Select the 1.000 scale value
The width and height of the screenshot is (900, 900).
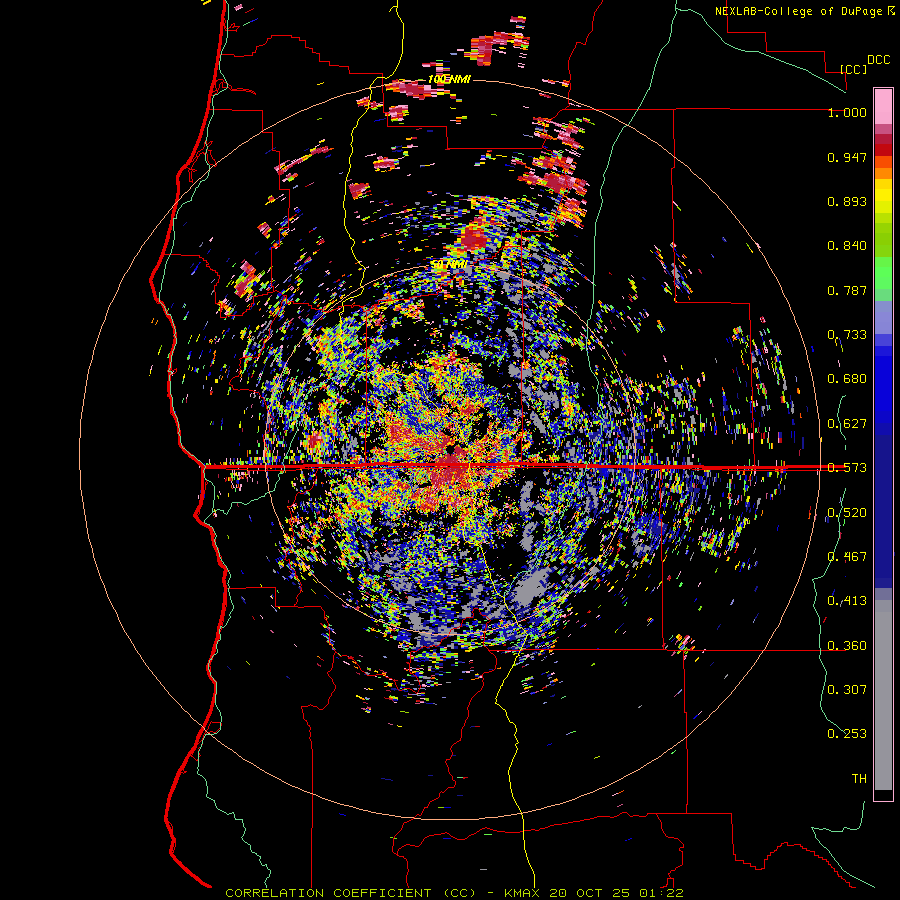[847, 112]
